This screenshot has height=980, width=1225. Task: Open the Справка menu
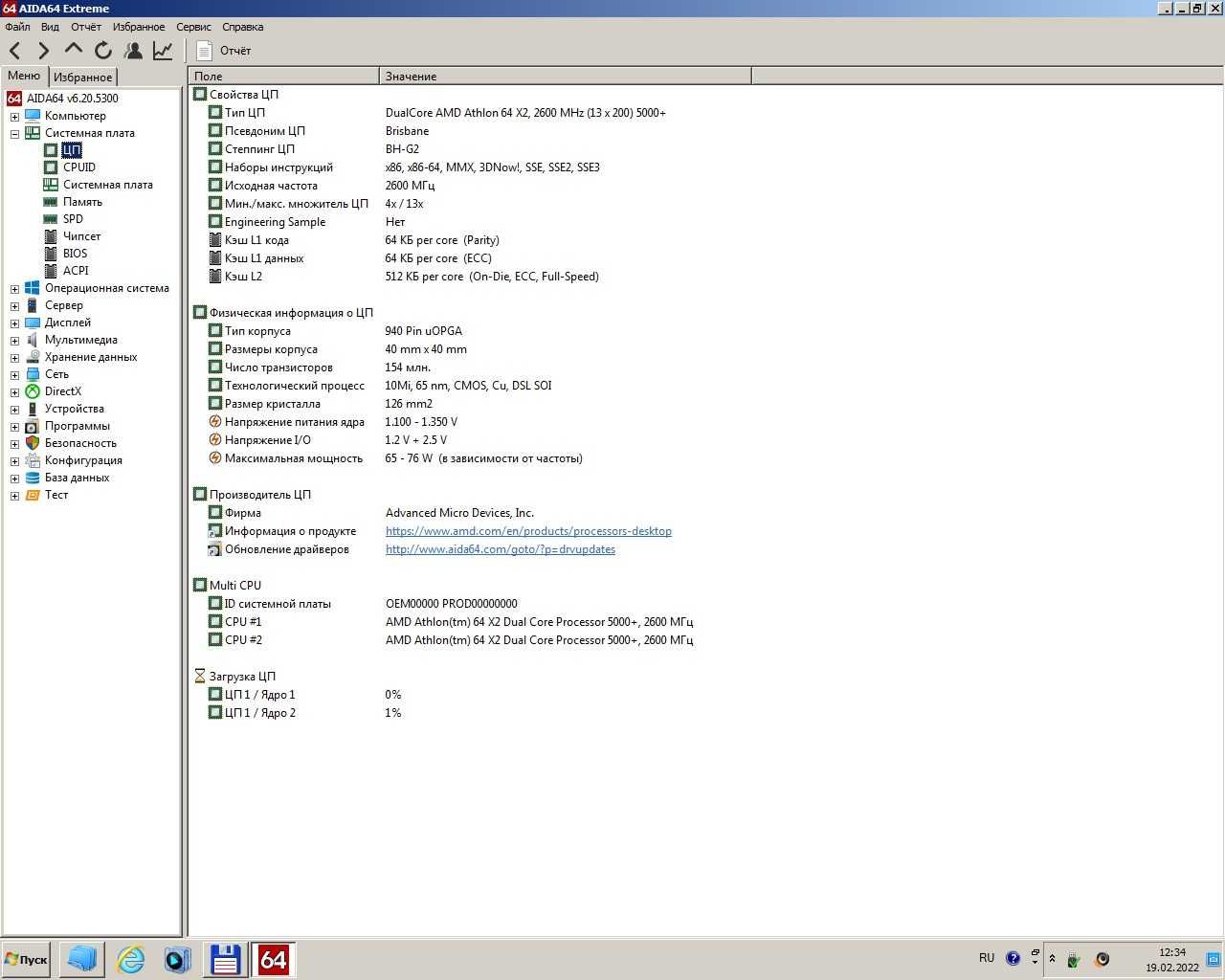(x=242, y=27)
